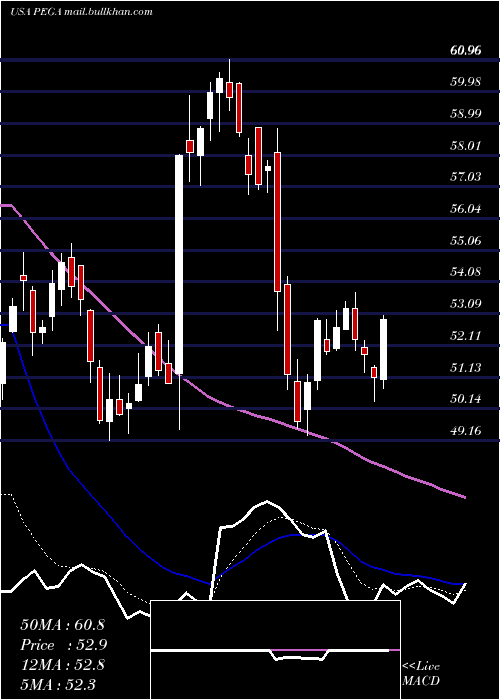Click the 60.96 price axis label
500x700 pixels.
click(x=466, y=50)
